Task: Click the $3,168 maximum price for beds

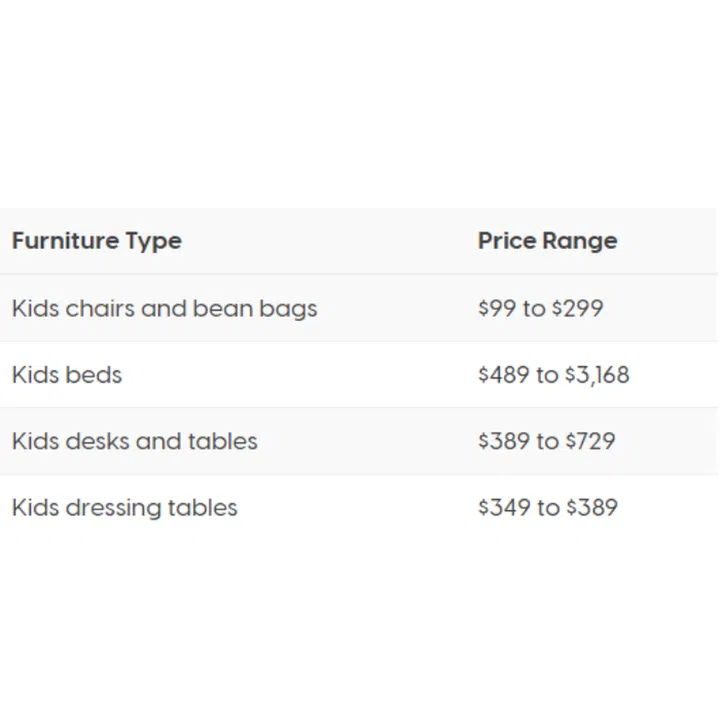Action: (x=597, y=375)
